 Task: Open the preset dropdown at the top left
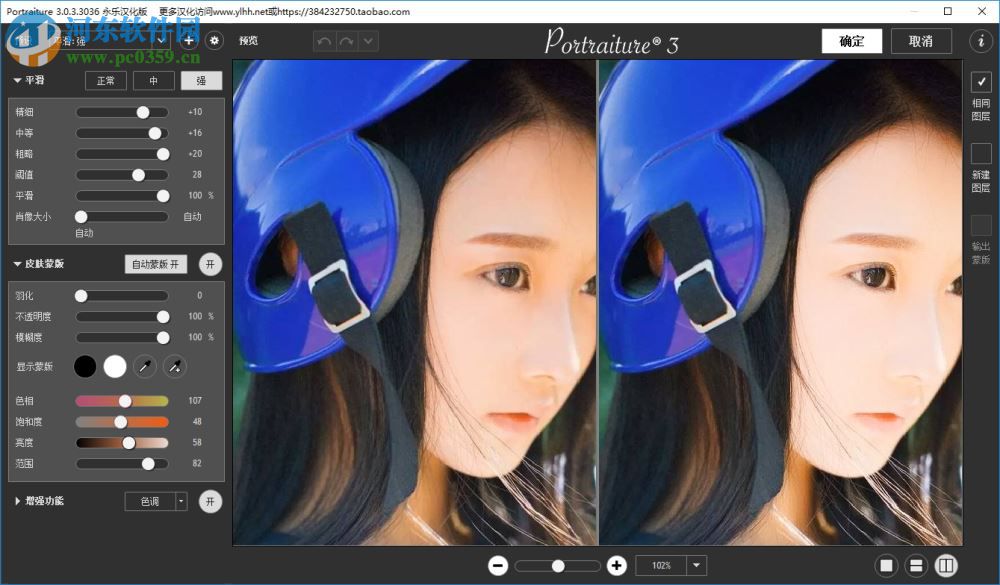[120, 40]
